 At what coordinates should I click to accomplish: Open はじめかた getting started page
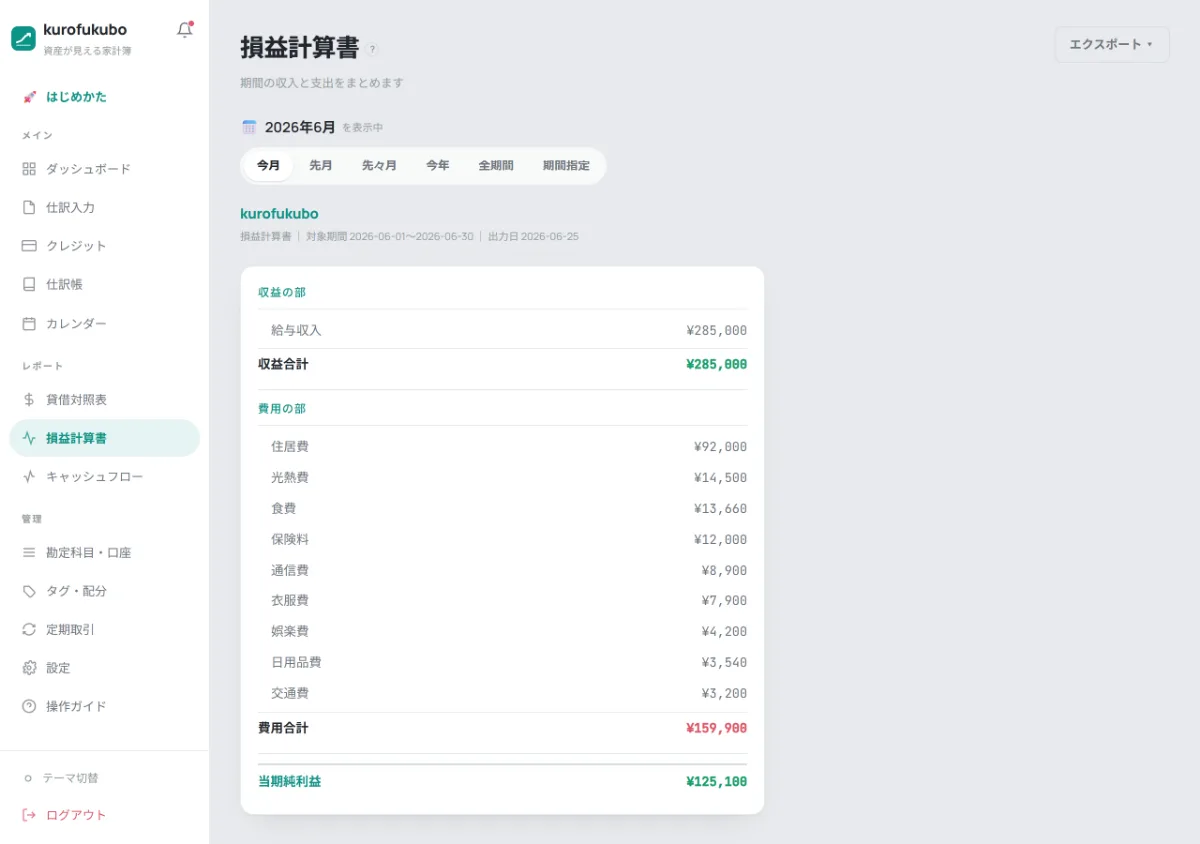(x=105, y=97)
